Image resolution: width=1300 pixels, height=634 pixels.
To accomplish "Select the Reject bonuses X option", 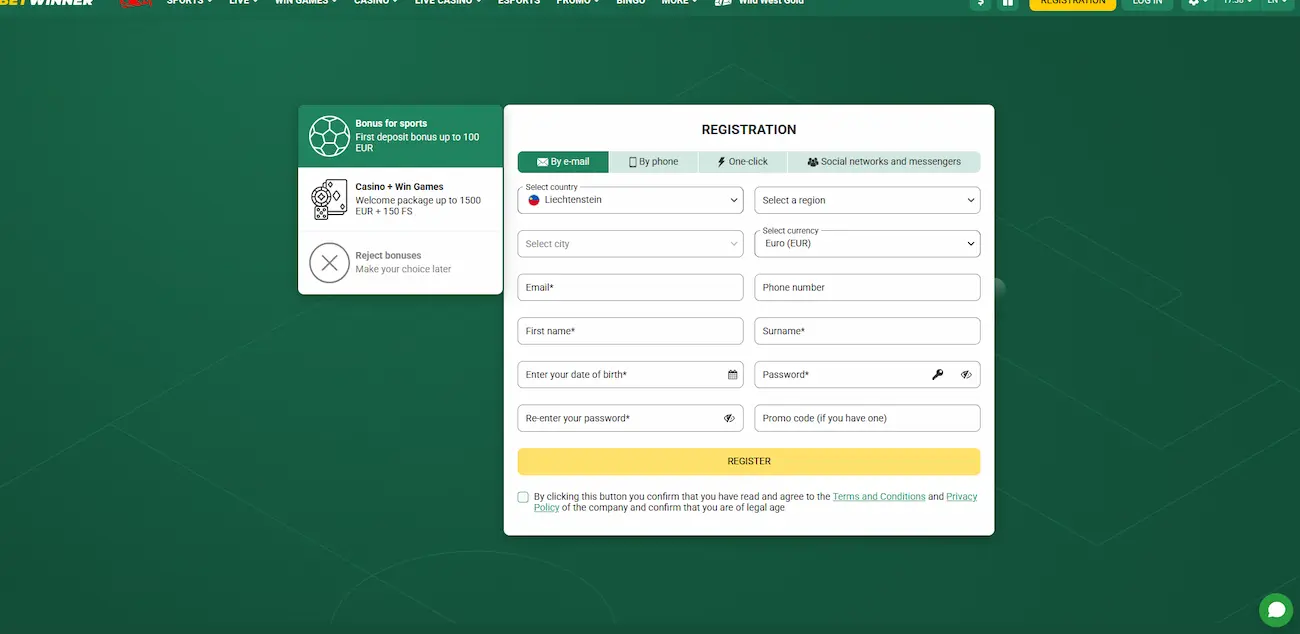I will (400, 263).
